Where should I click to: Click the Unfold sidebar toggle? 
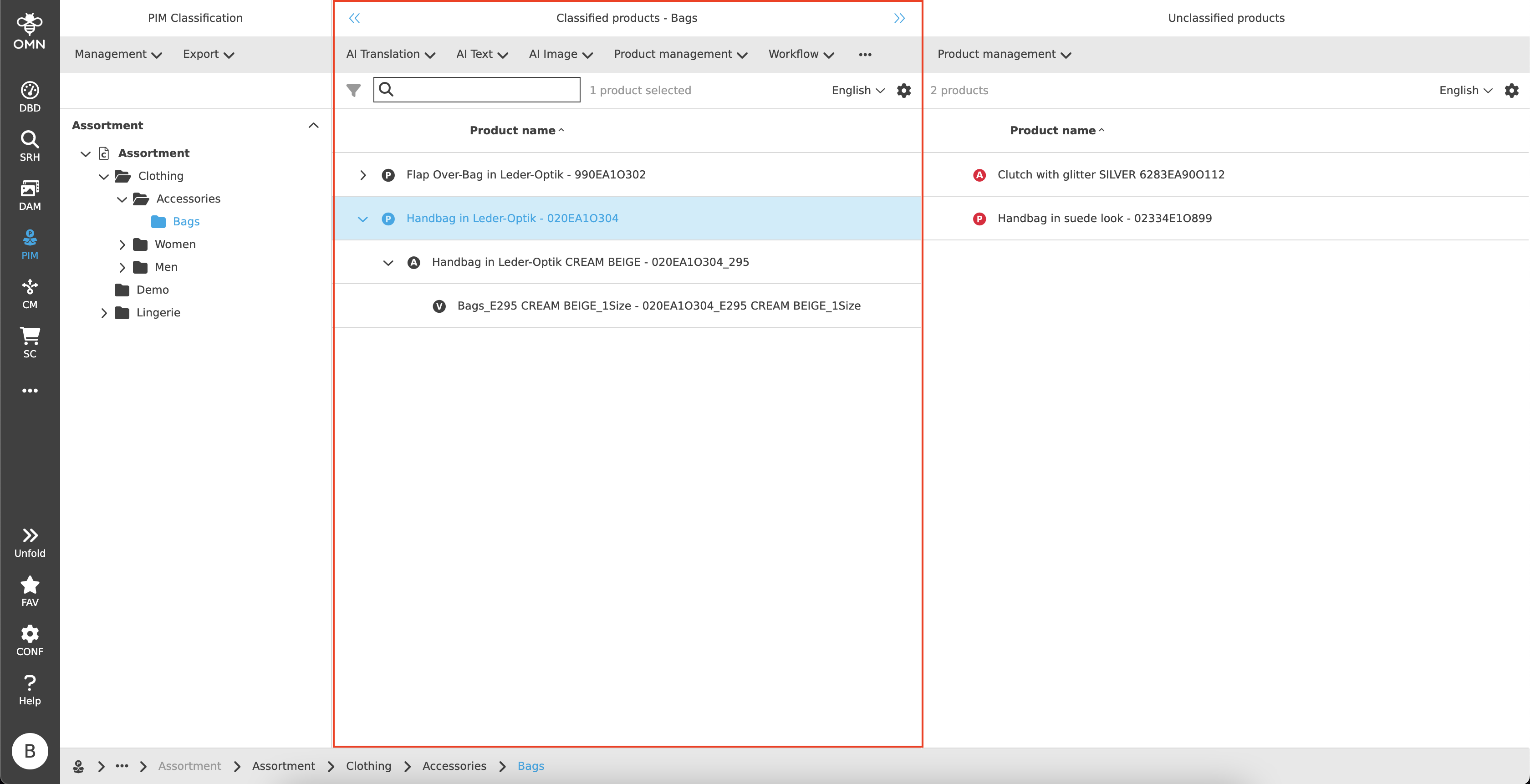pos(30,542)
